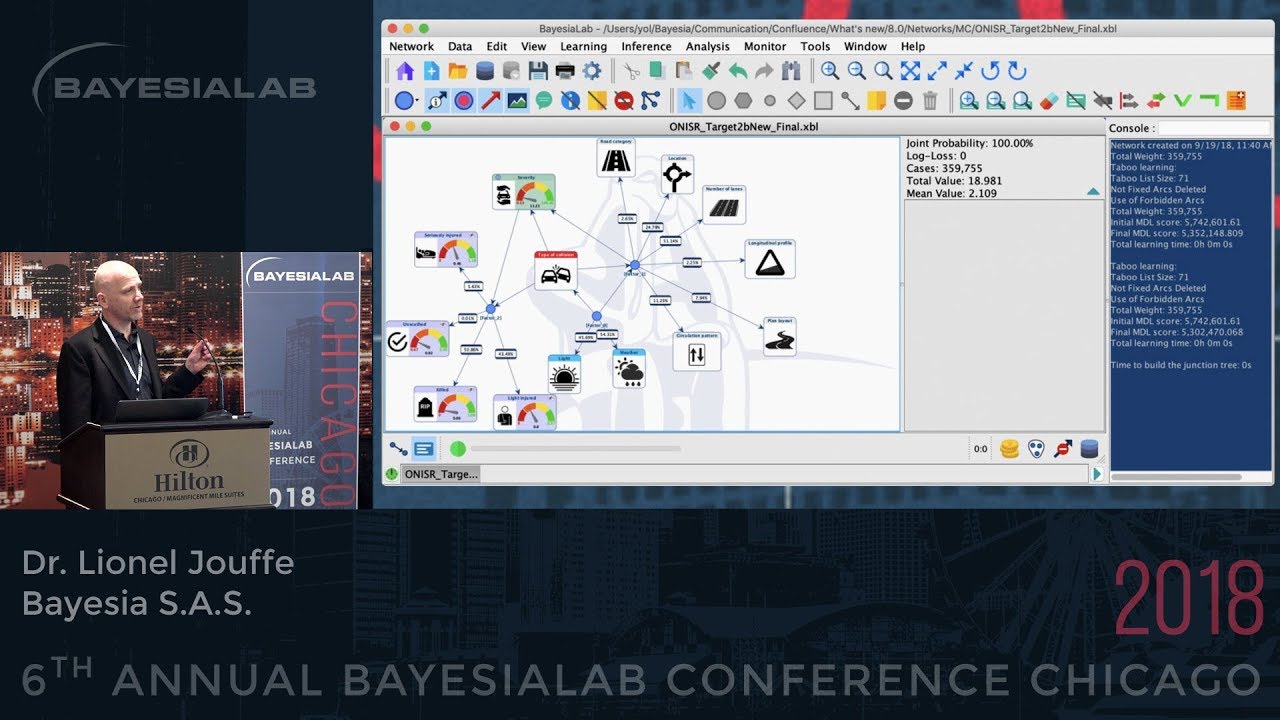1280x720 pixels.
Task: Select the hexagon node creation tool
Action: point(743,100)
